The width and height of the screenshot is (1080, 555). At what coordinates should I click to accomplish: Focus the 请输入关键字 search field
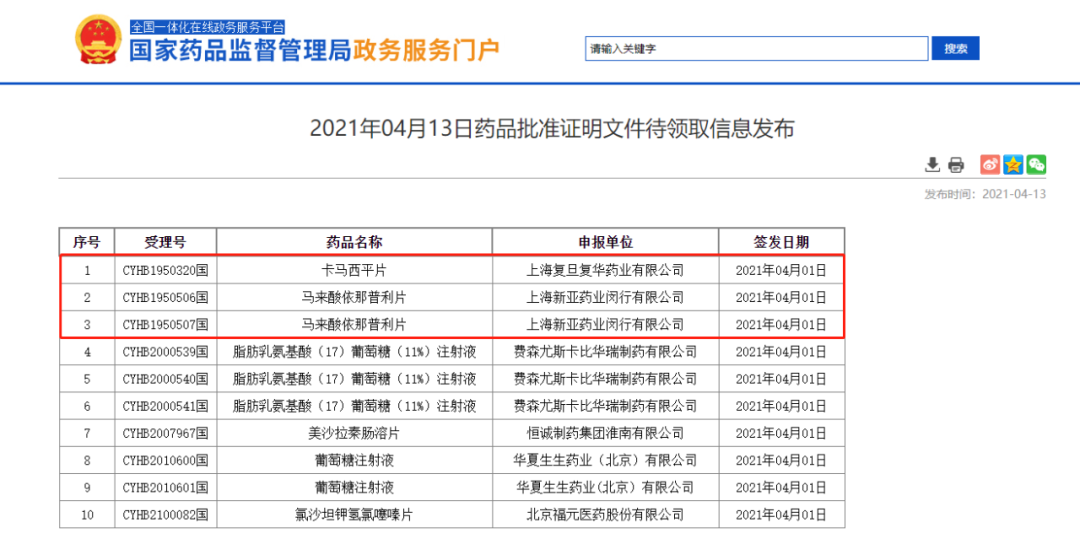click(757, 48)
